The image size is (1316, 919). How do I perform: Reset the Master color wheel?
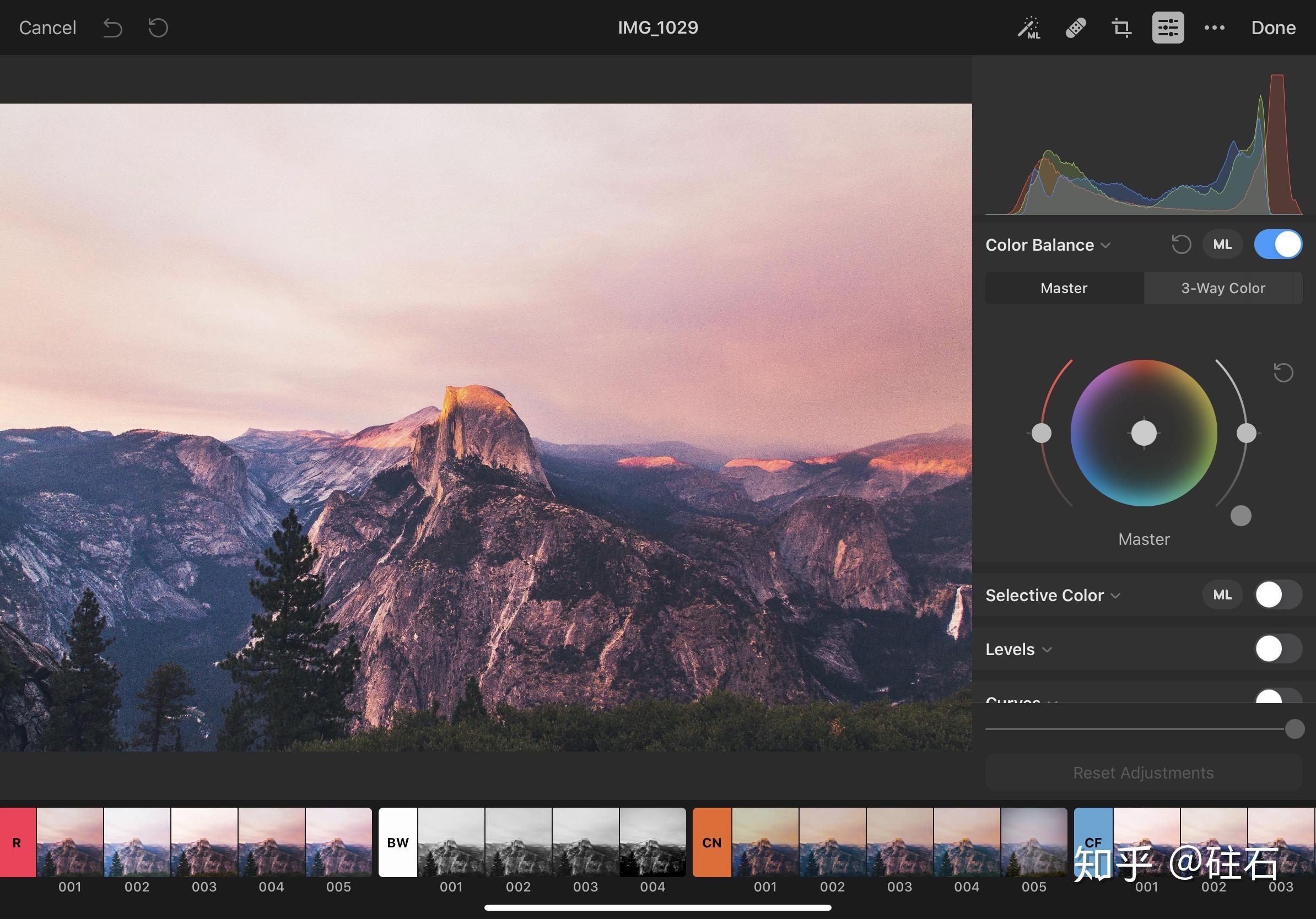coord(1283,372)
